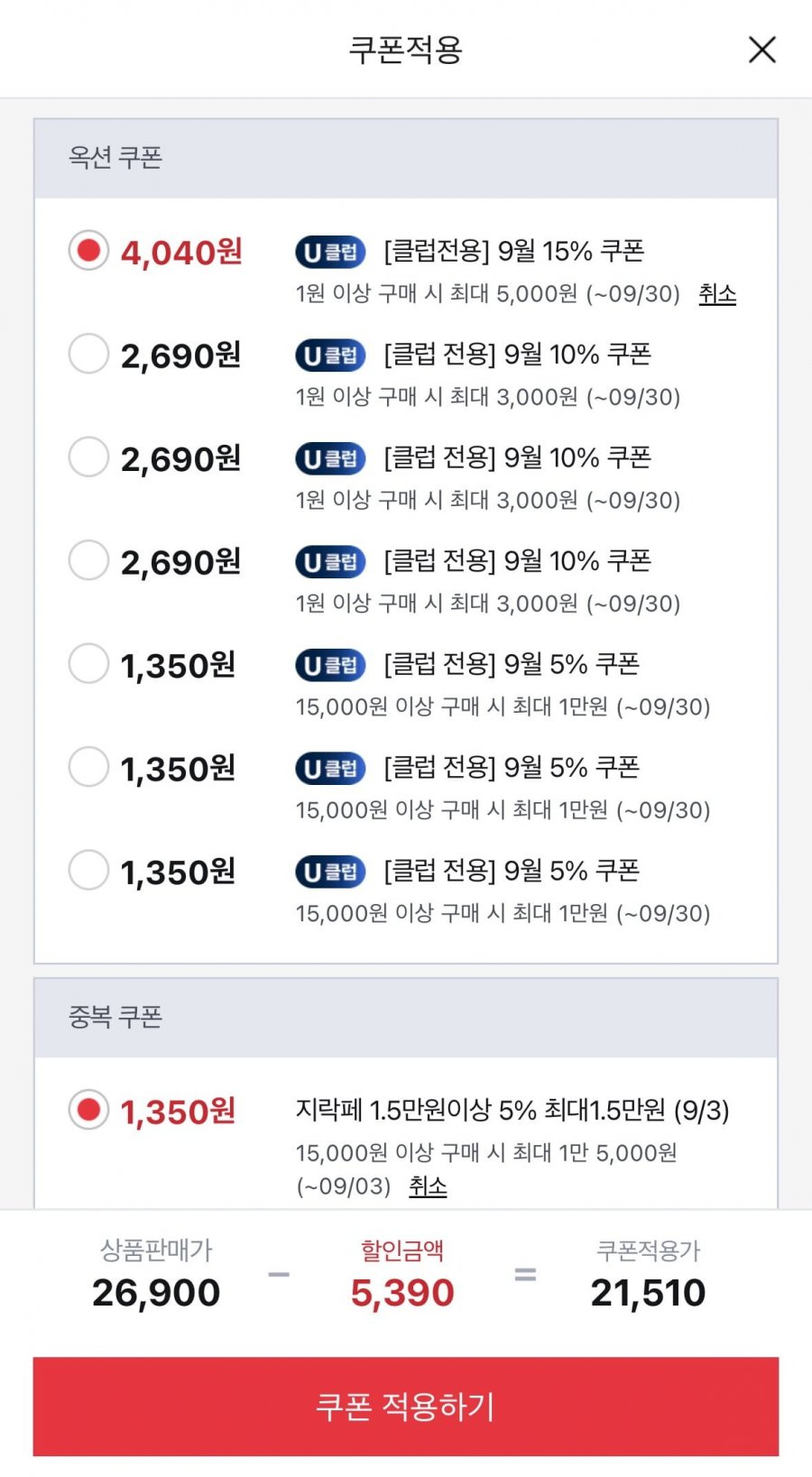Click U클럽 badge on second 10% coupon
The width and height of the screenshot is (812, 1477).
pyautogui.click(x=330, y=458)
